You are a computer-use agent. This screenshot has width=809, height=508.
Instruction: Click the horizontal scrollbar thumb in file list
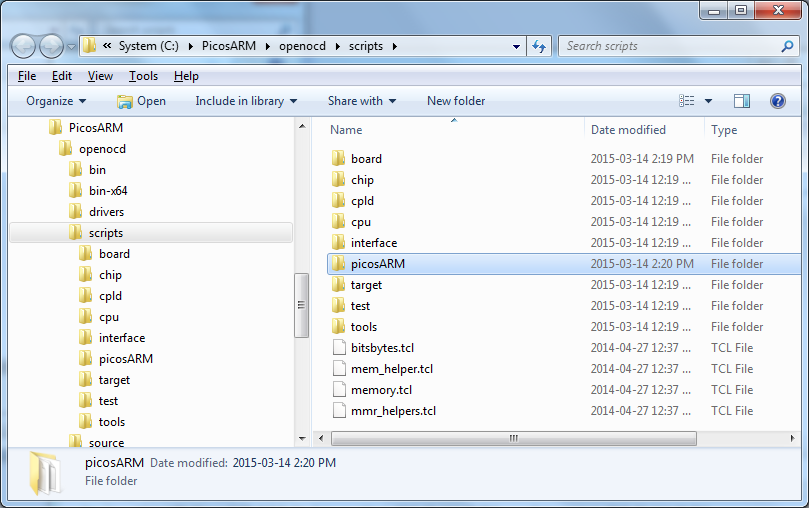tap(514, 439)
